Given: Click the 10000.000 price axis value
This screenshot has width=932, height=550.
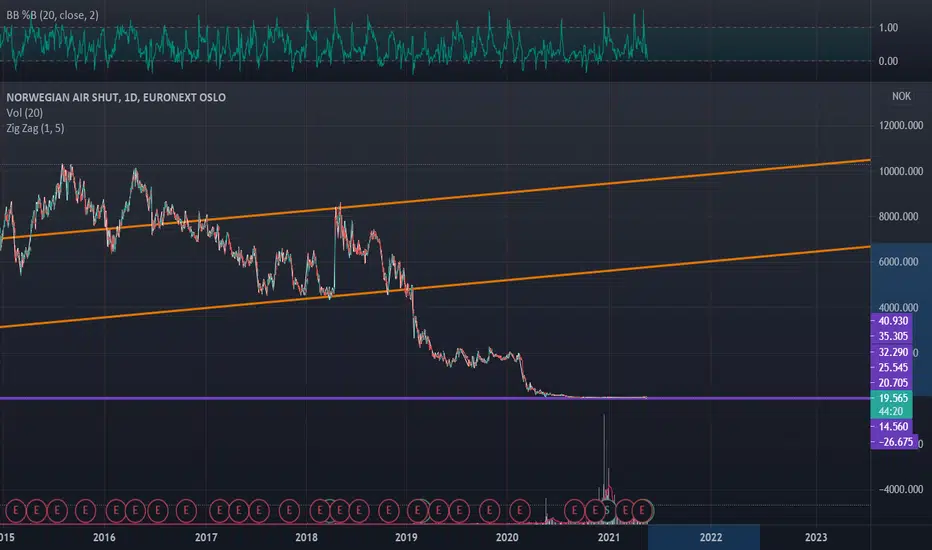Looking at the screenshot, I should tap(901, 171).
